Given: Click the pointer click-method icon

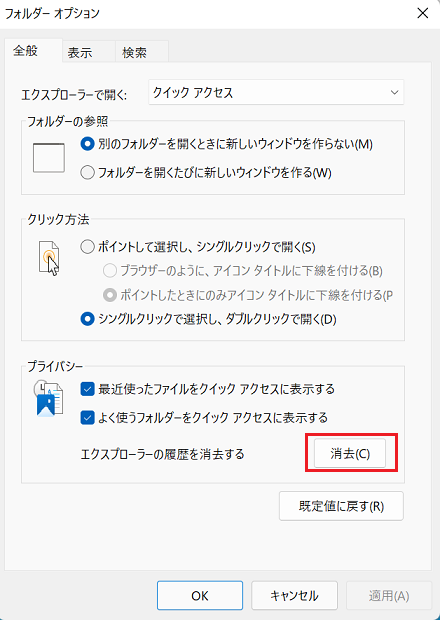Looking at the screenshot, I should tap(49, 258).
